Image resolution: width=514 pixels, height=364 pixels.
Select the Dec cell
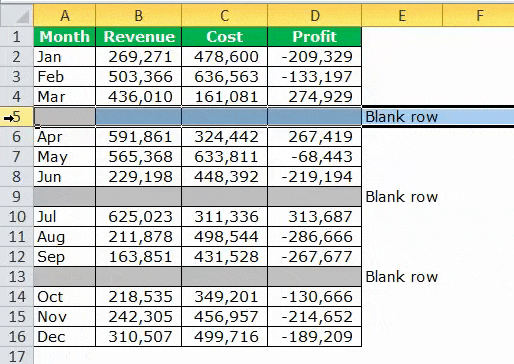64,337
